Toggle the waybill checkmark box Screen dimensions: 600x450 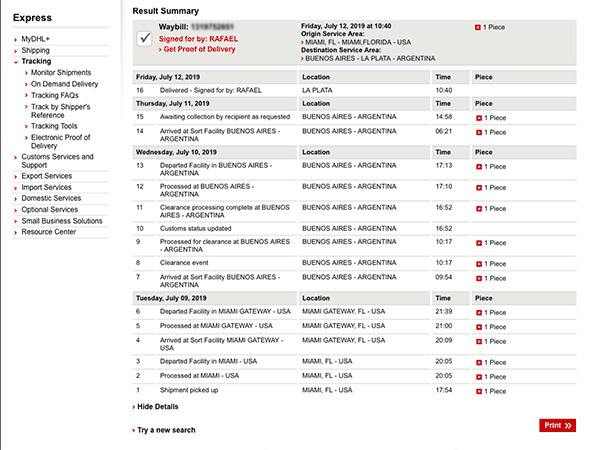(144, 39)
